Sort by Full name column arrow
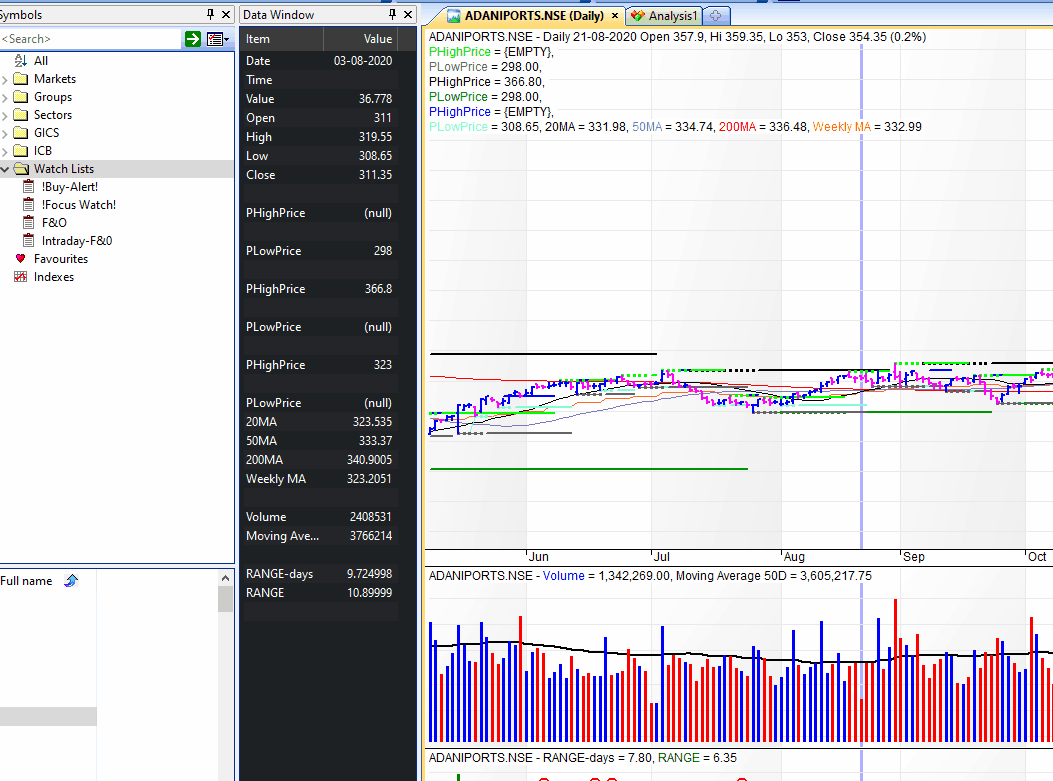Image resolution: width=1053 pixels, height=781 pixels. (x=71, y=581)
